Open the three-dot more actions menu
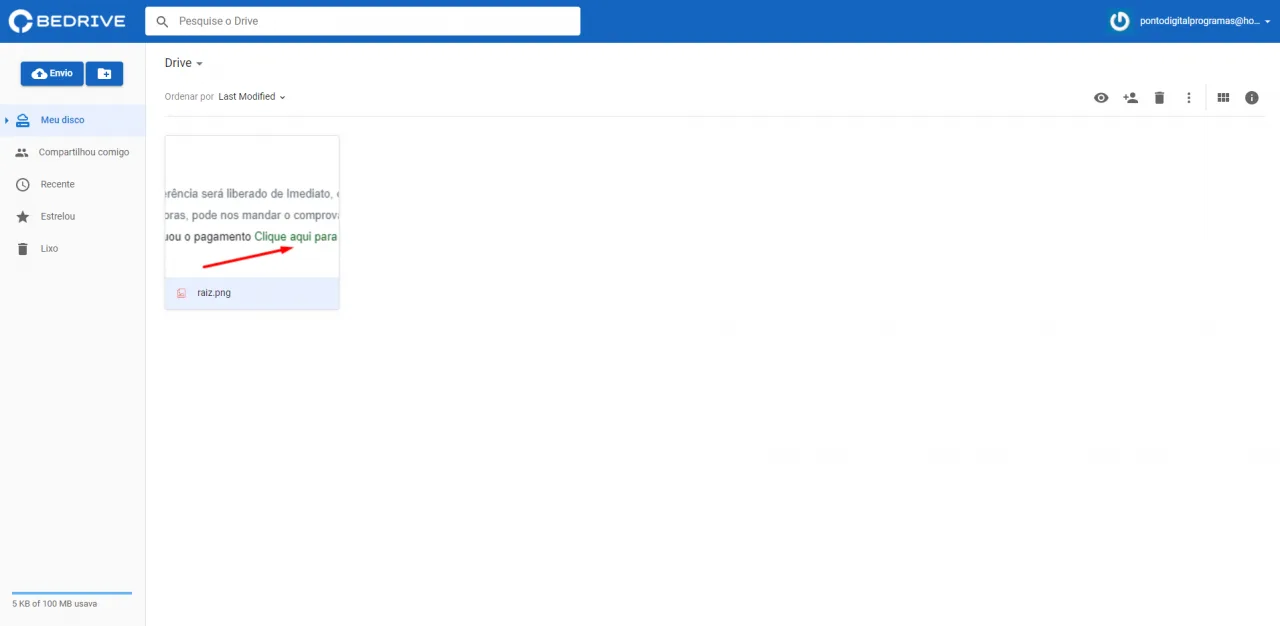This screenshot has width=1280, height=626. tap(1189, 98)
